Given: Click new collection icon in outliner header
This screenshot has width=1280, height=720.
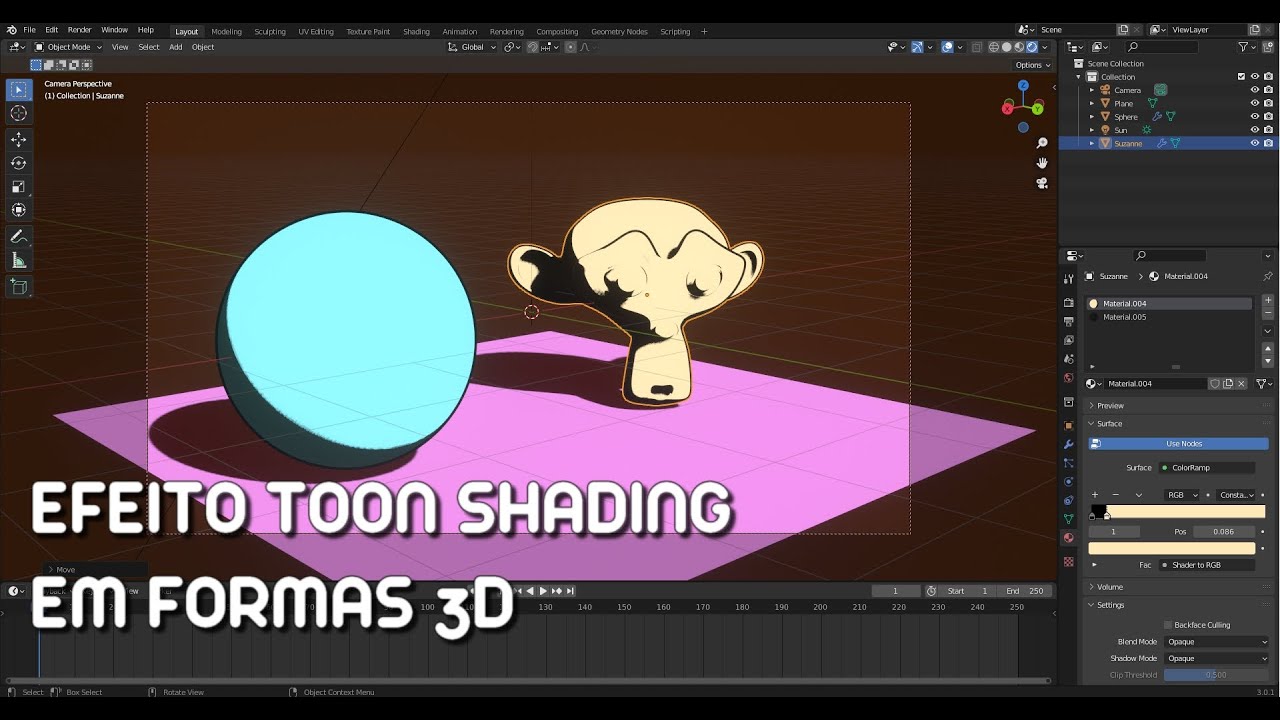Looking at the screenshot, I should coord(1266,47).
